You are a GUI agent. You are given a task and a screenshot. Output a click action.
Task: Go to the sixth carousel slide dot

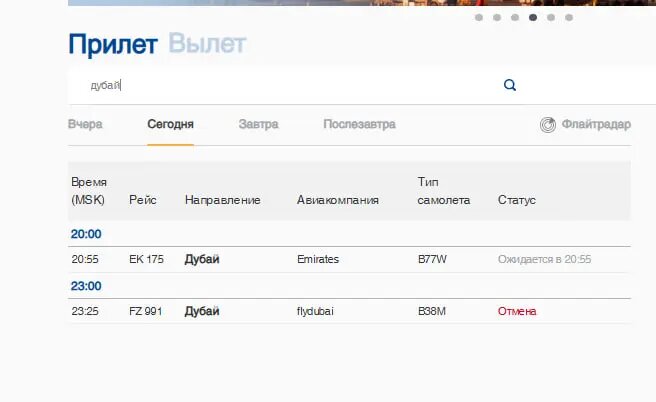tap(569, 18)
